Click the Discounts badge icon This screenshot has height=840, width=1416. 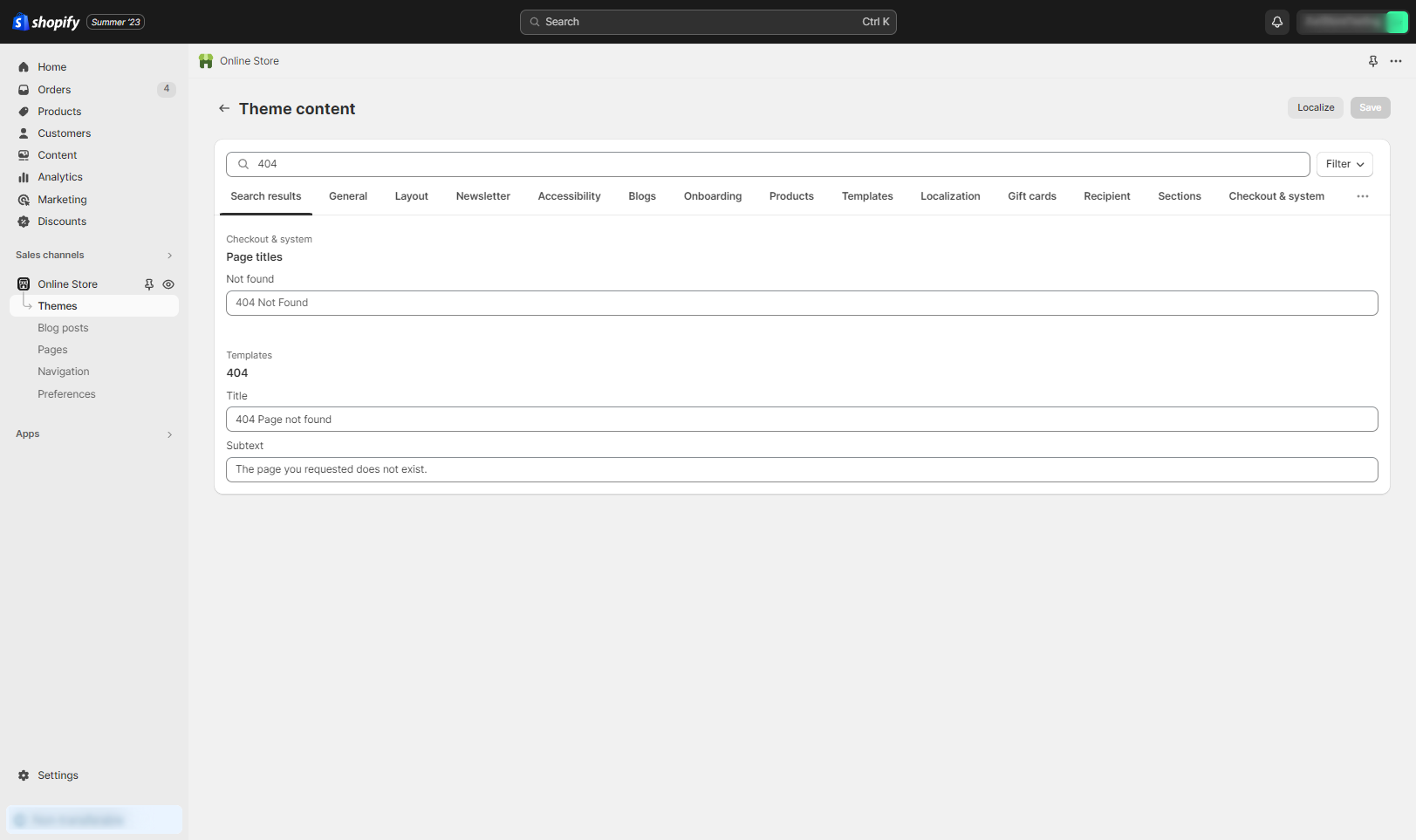point(24,222)
